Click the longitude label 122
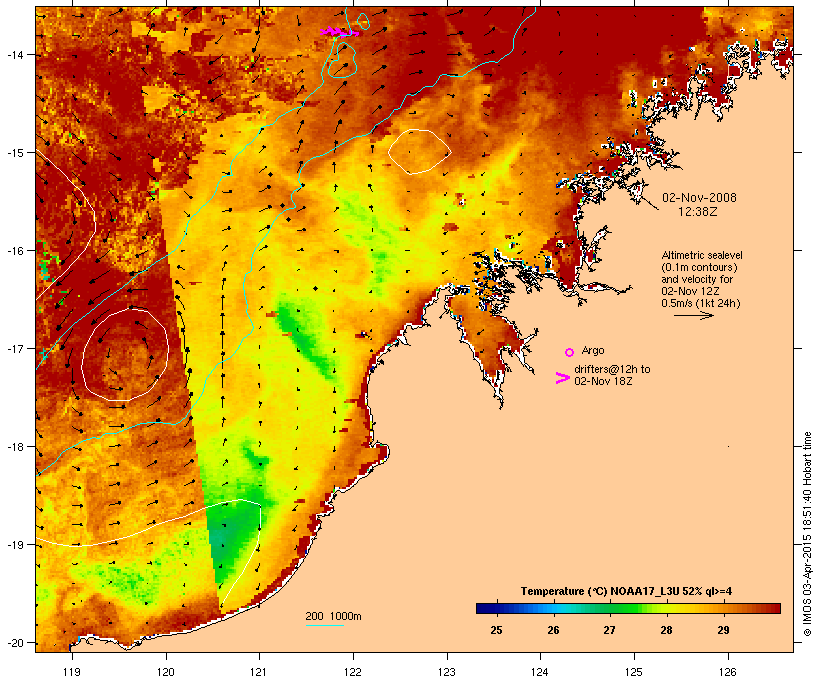Image resolution: width=820 pixels, height=680 pixels. pyautogui.click(x=353, y=672)
